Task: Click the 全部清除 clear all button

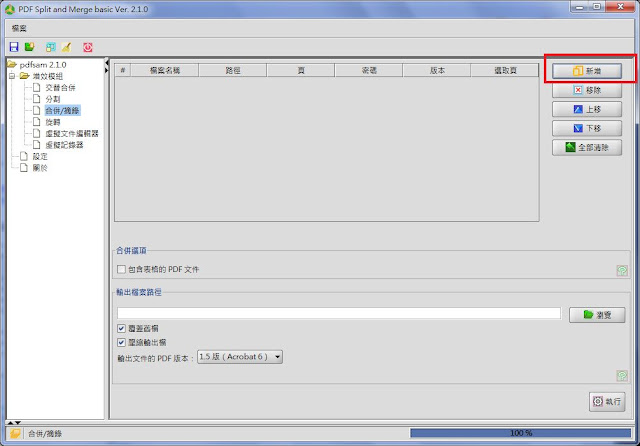Action: (587, 147)
